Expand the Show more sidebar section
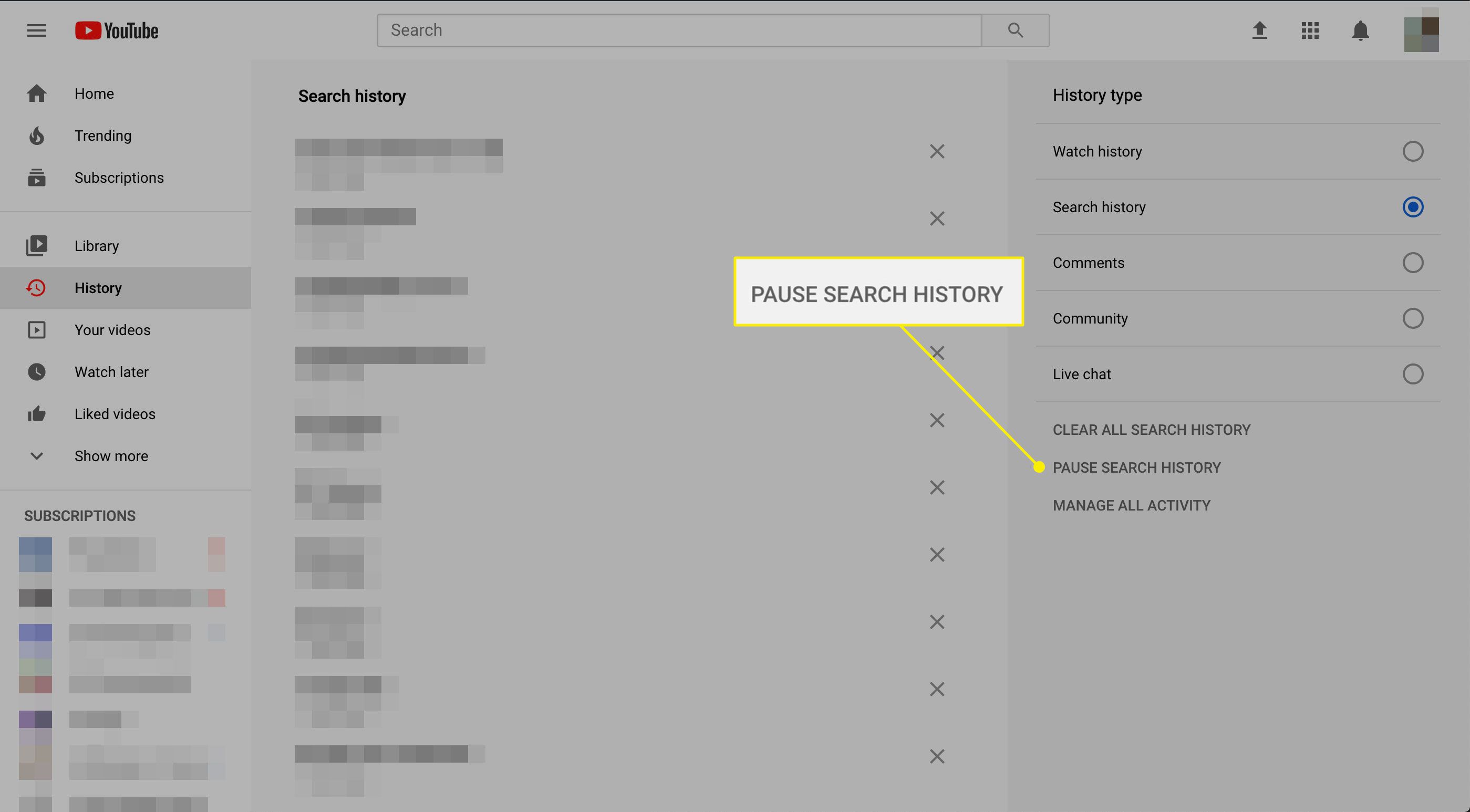 click(111, 456)
